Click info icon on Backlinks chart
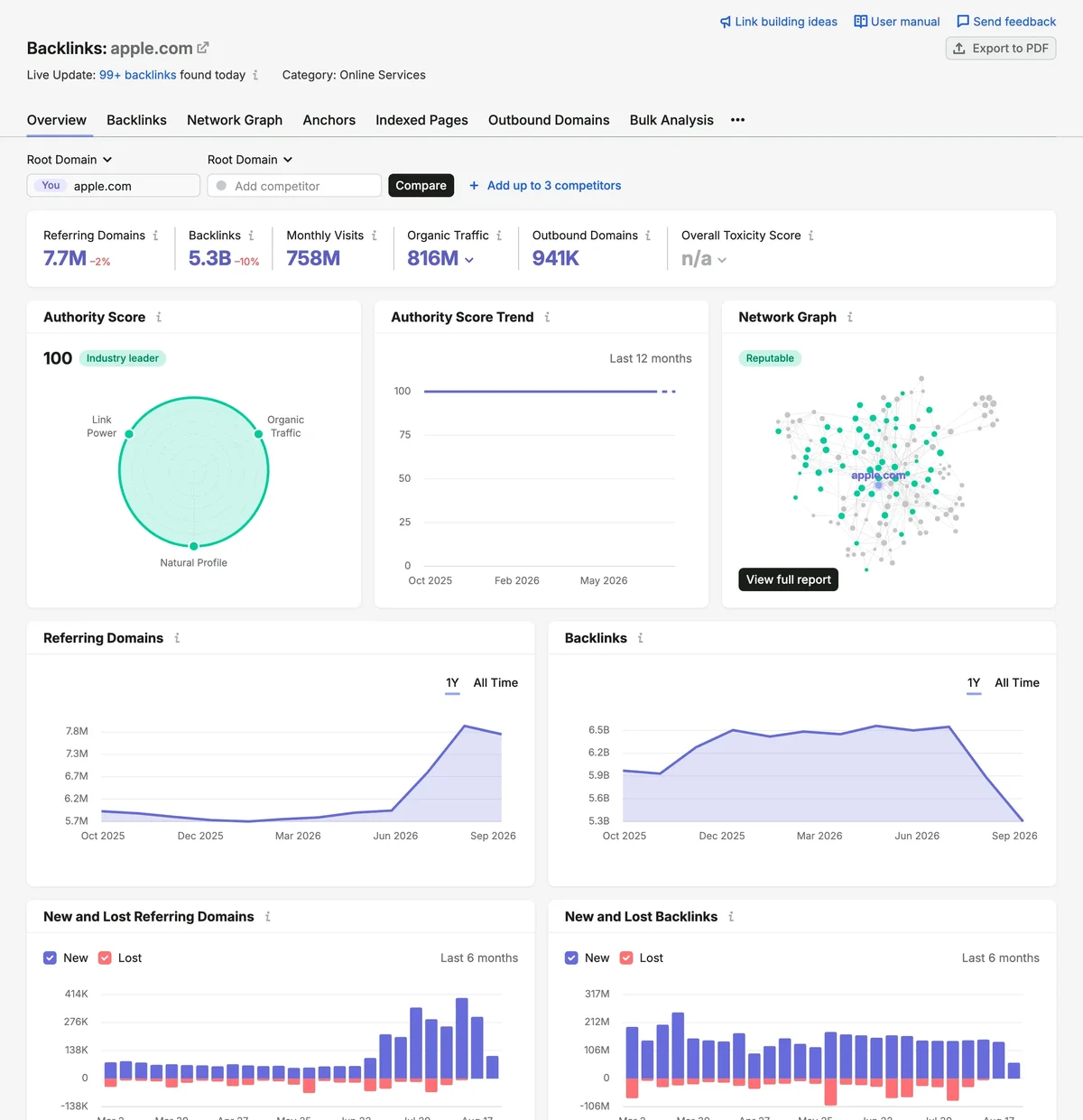 640,638
